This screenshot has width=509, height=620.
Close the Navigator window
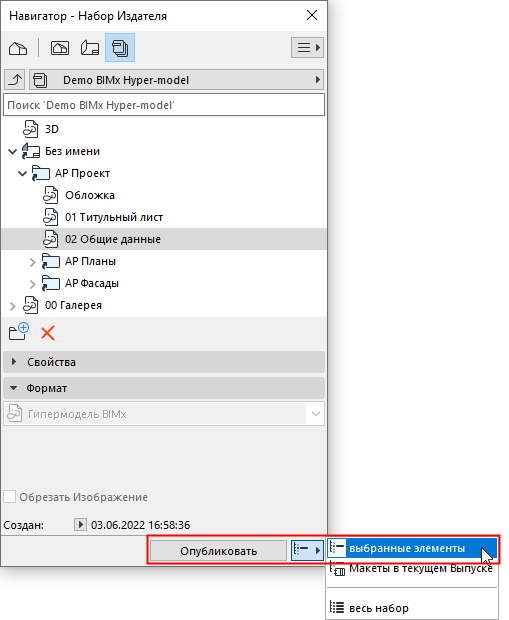(x=312, y=15)
